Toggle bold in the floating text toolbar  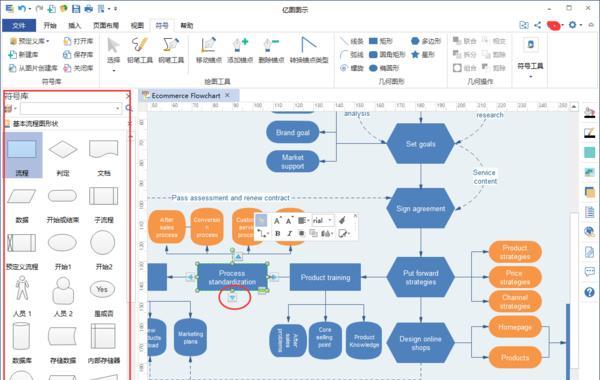pyautogui.click(x=278, y=233)
